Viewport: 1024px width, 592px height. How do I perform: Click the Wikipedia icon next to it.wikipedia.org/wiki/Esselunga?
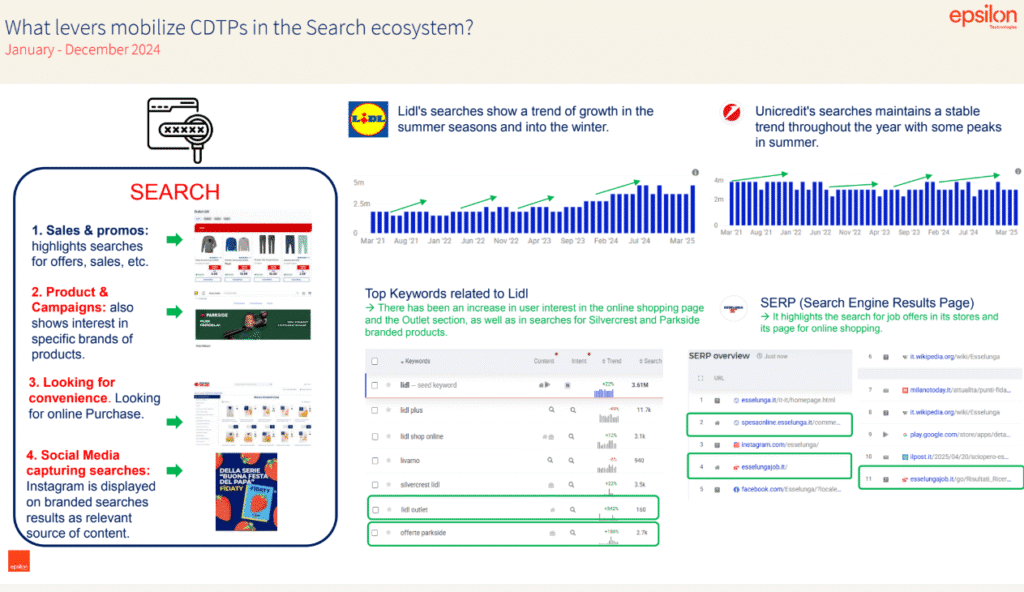point(907,356)
